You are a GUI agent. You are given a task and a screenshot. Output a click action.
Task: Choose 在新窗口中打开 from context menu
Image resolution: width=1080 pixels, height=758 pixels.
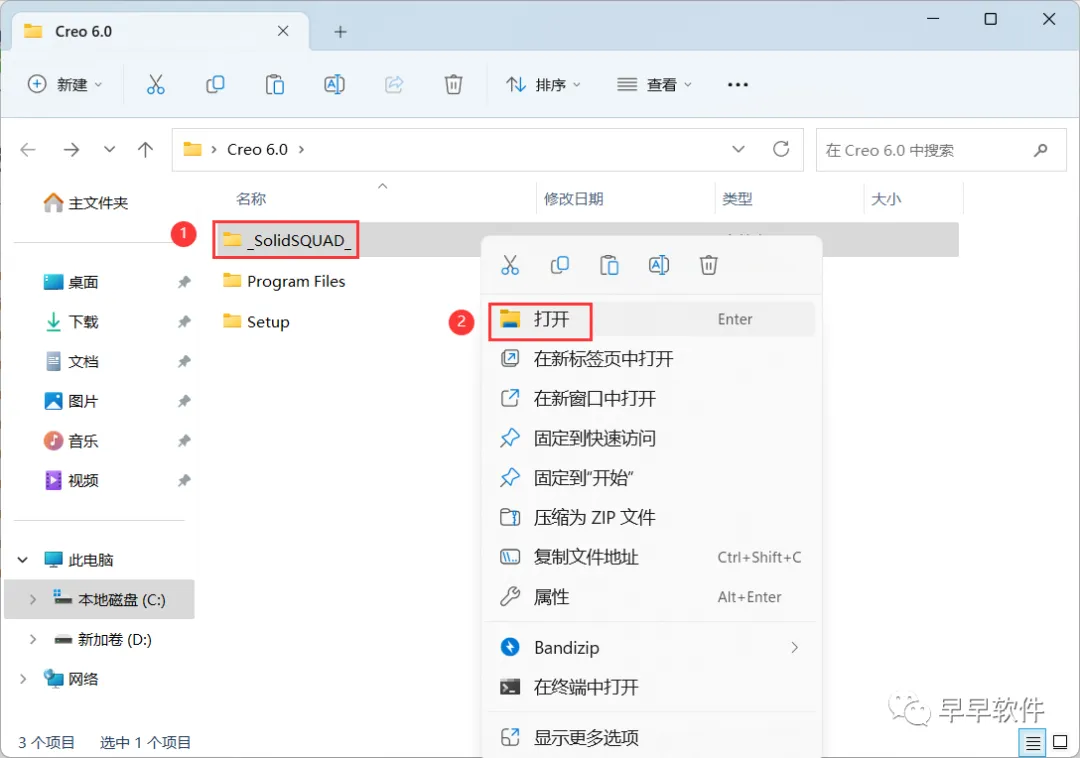tap(652, 399)
